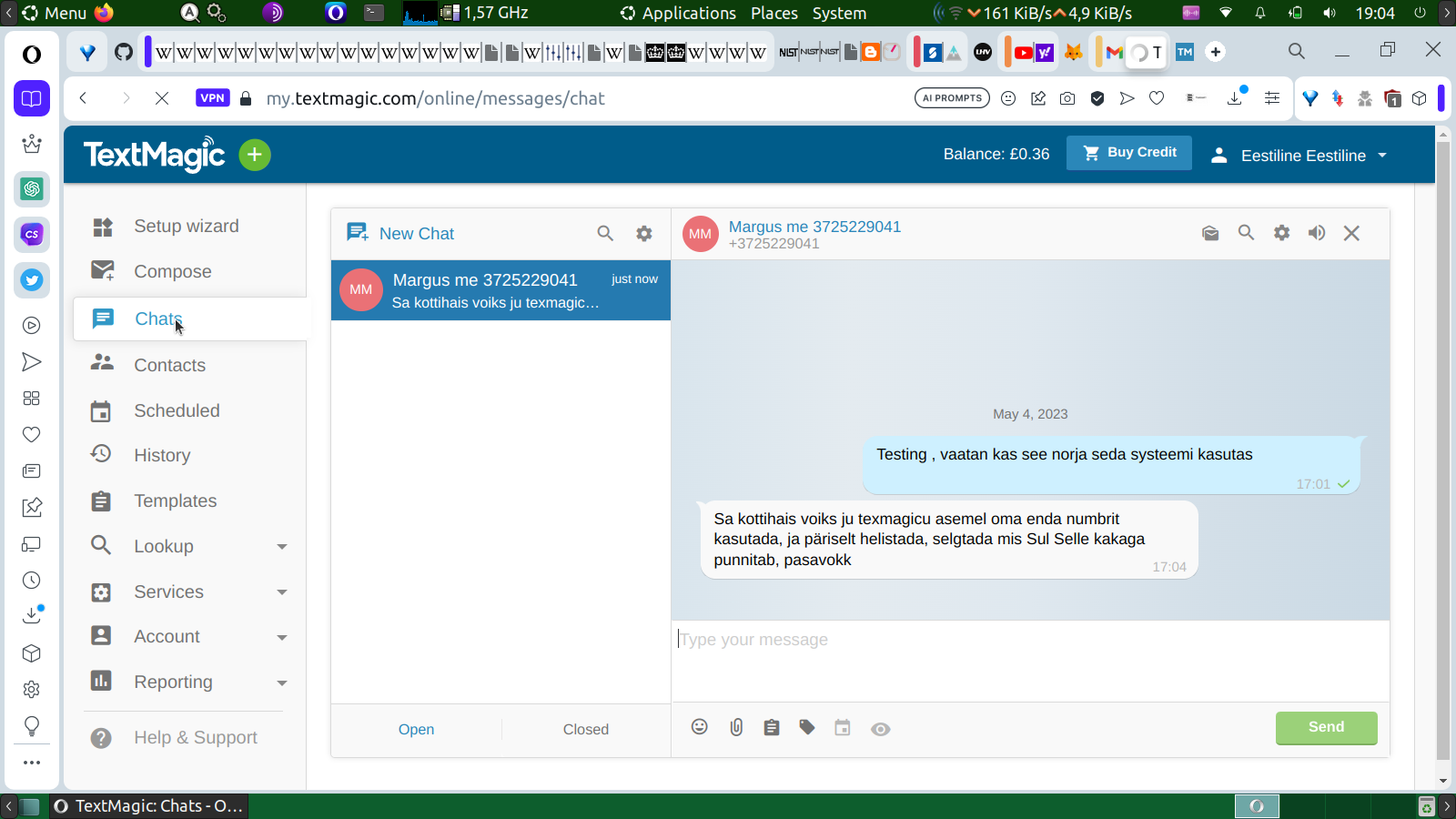The image size is (1456, 819).
Task: Expand the Account submenu arrow
Action: coord(282,637)
